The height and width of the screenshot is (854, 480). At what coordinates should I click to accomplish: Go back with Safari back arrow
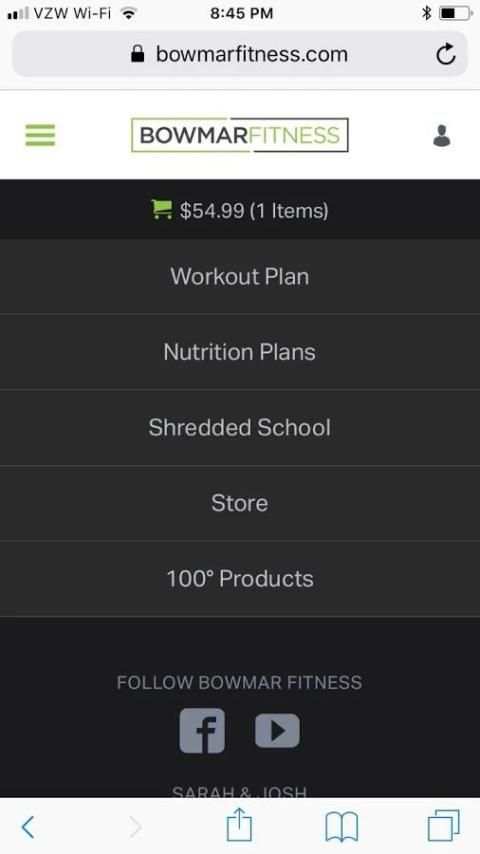click(28, 827)
